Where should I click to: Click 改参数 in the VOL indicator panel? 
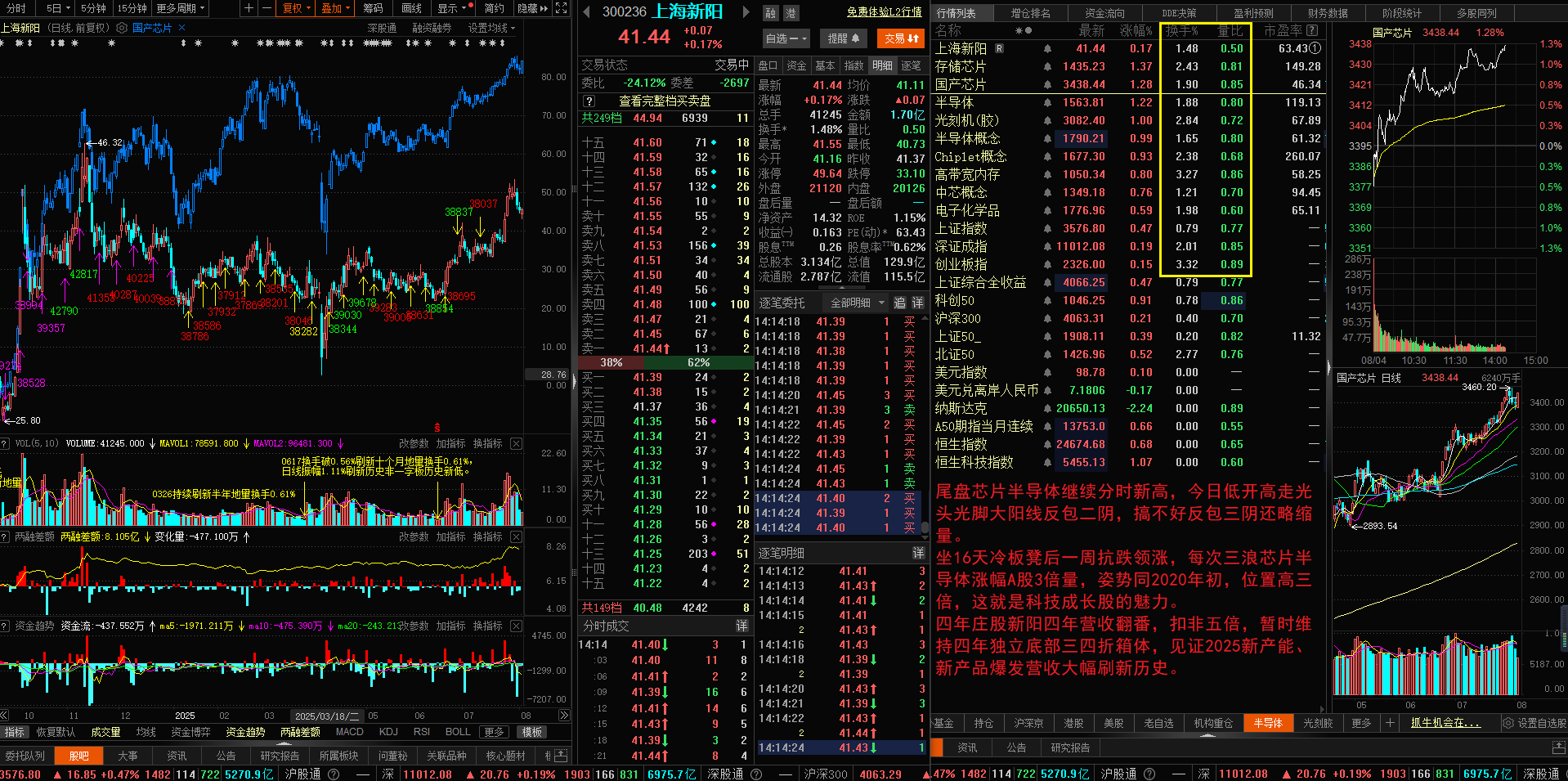click(x=414, y=443)
